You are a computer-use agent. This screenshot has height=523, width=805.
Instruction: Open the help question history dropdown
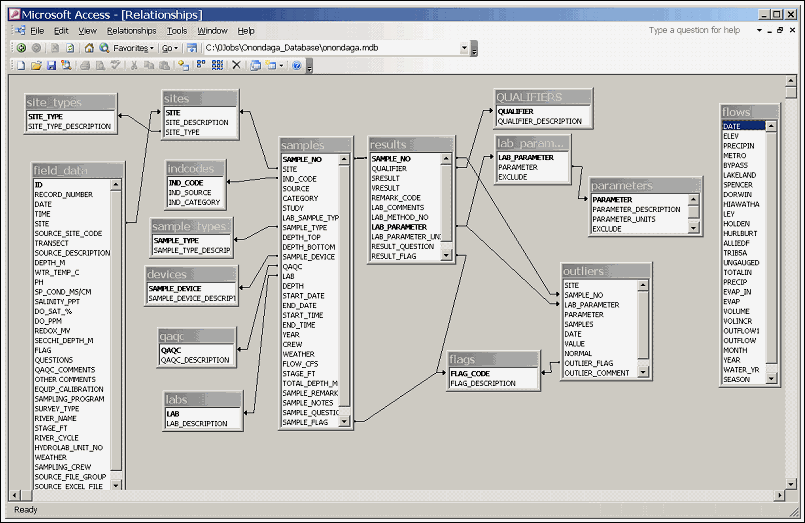(759, 30)
